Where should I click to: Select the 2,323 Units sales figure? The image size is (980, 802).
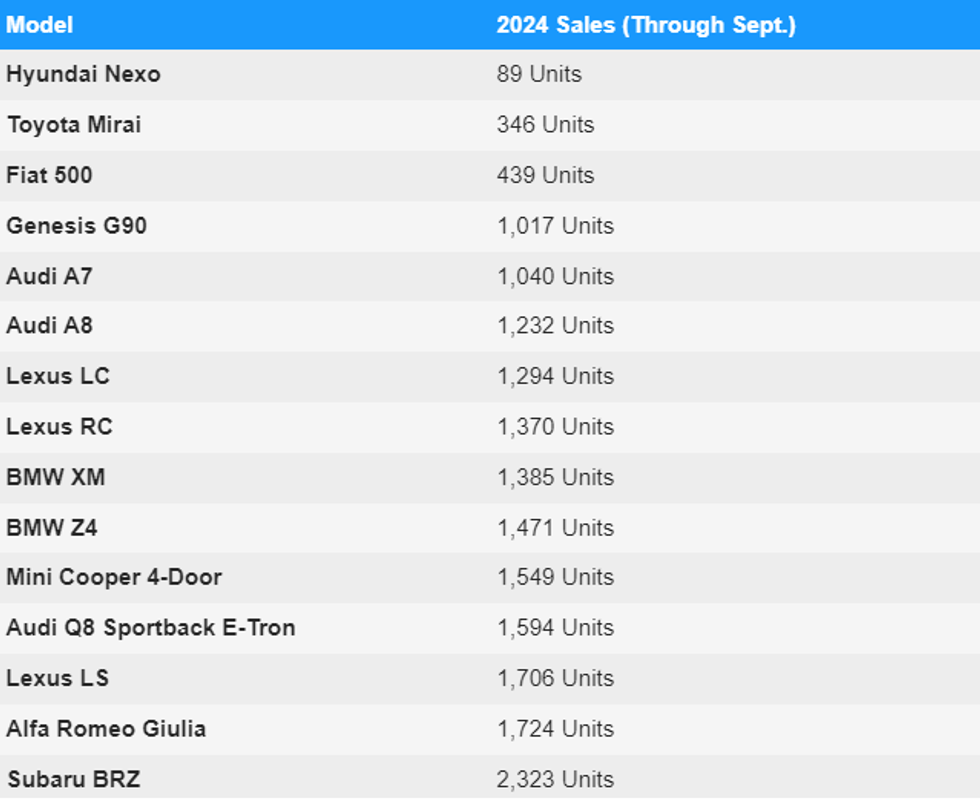(555, 779)
